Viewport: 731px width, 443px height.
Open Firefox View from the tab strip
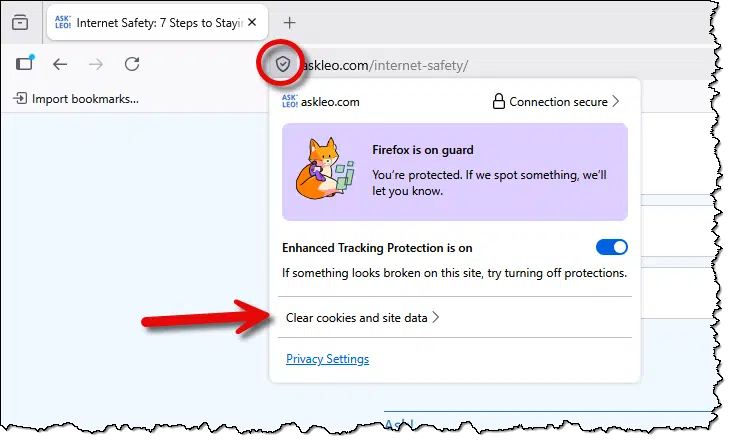20,22
